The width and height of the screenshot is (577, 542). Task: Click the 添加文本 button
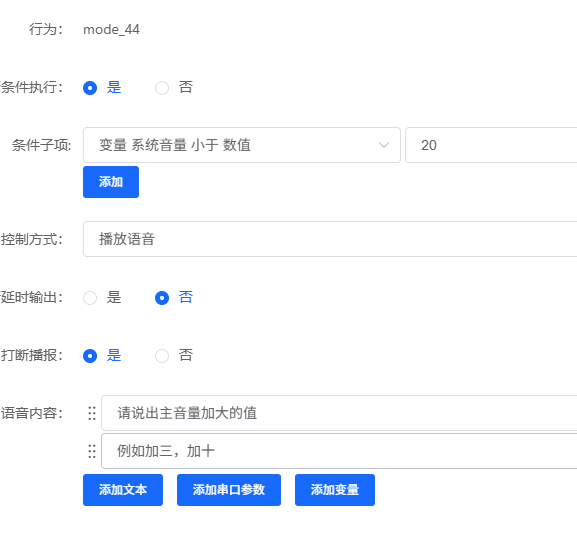coord(123,490)
